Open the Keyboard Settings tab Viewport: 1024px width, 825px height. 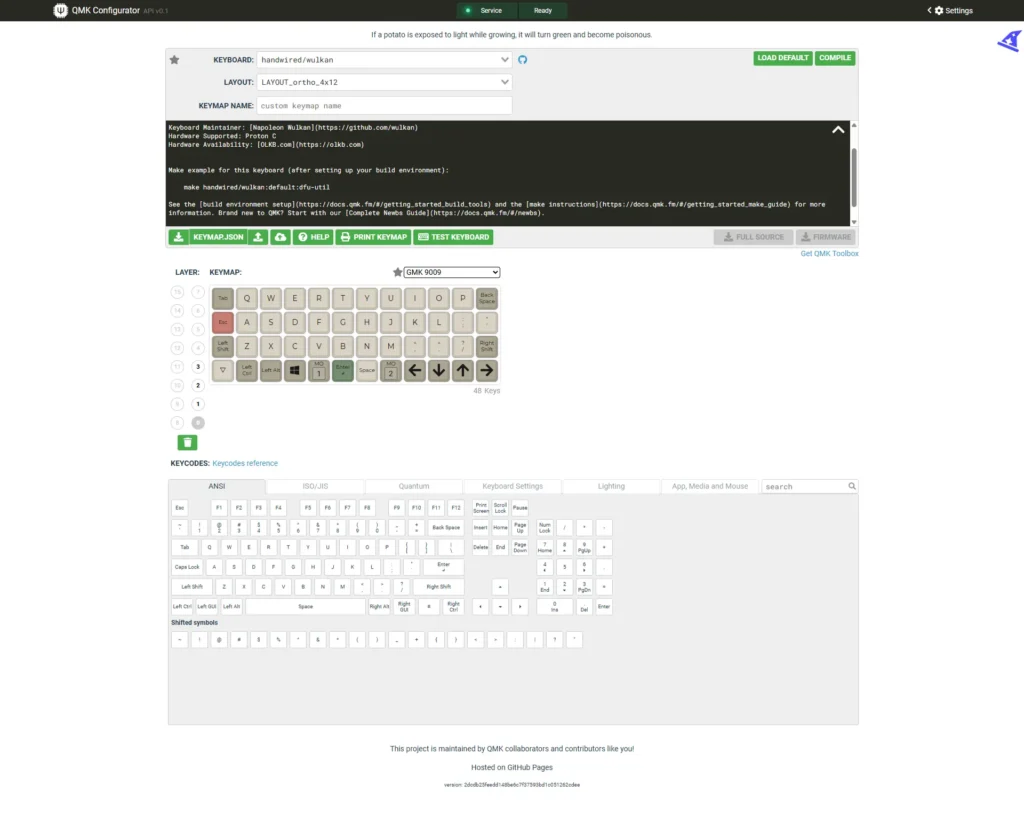point(513,487)
